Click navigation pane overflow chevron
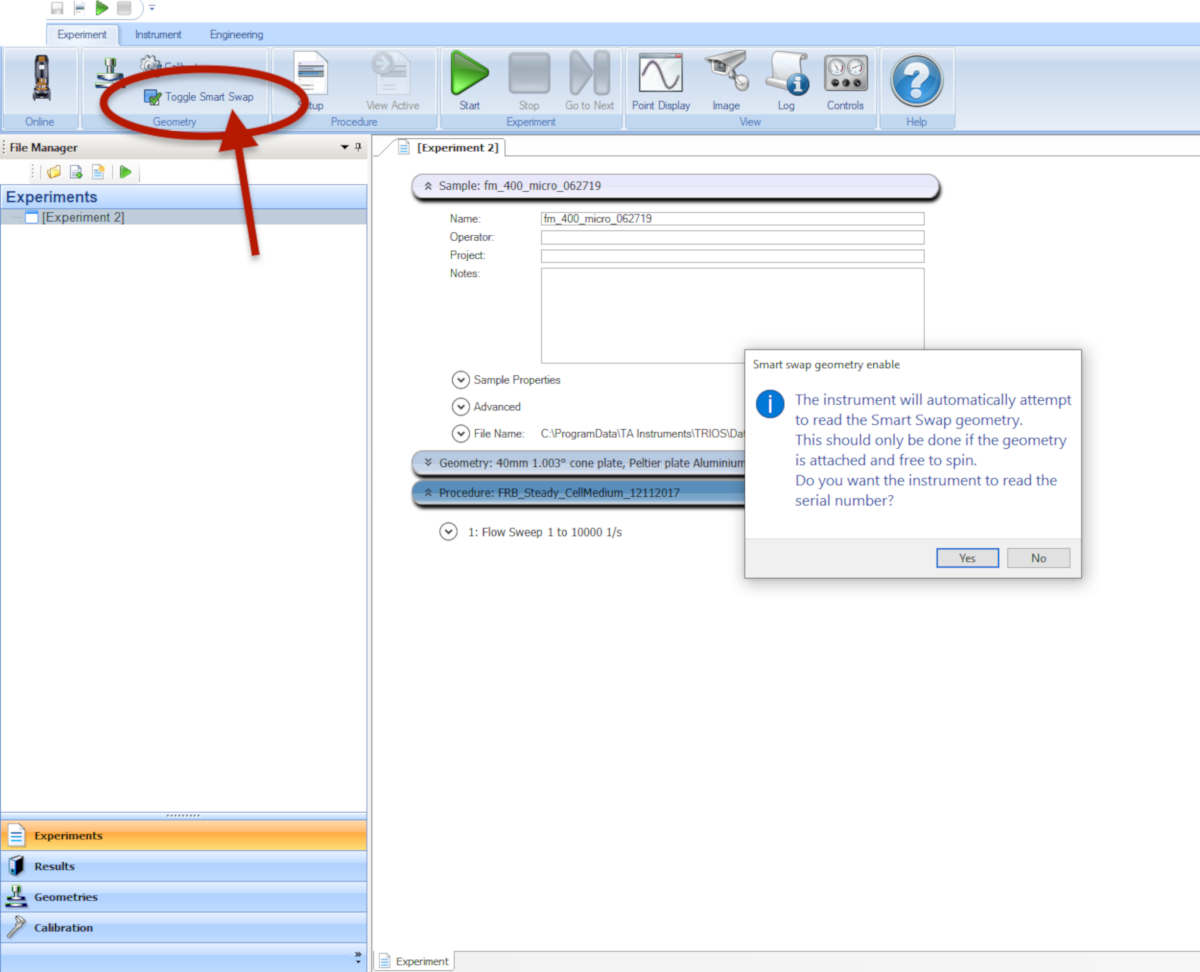 [x=358, y=957]
